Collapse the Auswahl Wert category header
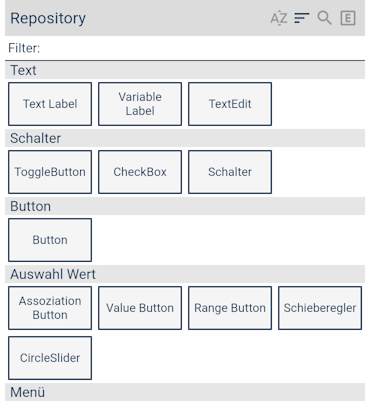Screen dimensions: 369x401 (185, 274)
